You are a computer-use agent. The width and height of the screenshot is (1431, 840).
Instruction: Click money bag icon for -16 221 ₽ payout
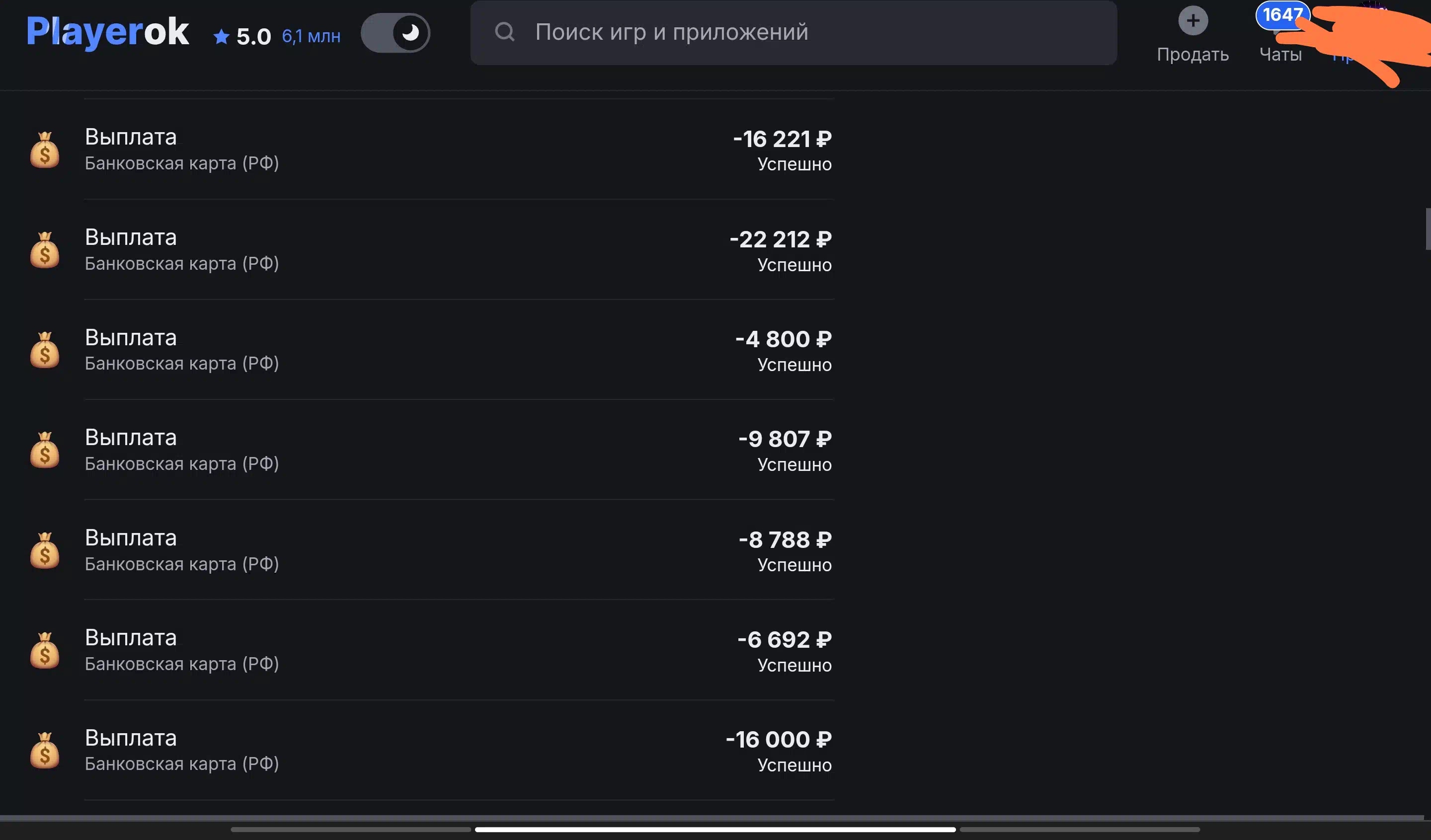pyautogui.click(x=45, y=150)
